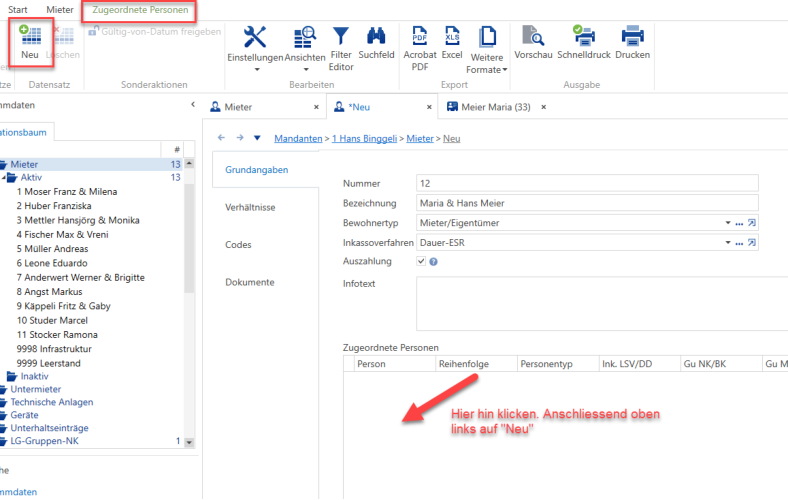Click help icon beside Auszahlung checkbox
Image resolution: width=788 pixels, height=500 pixels.
pyautogui.click(x=433, y=262)
